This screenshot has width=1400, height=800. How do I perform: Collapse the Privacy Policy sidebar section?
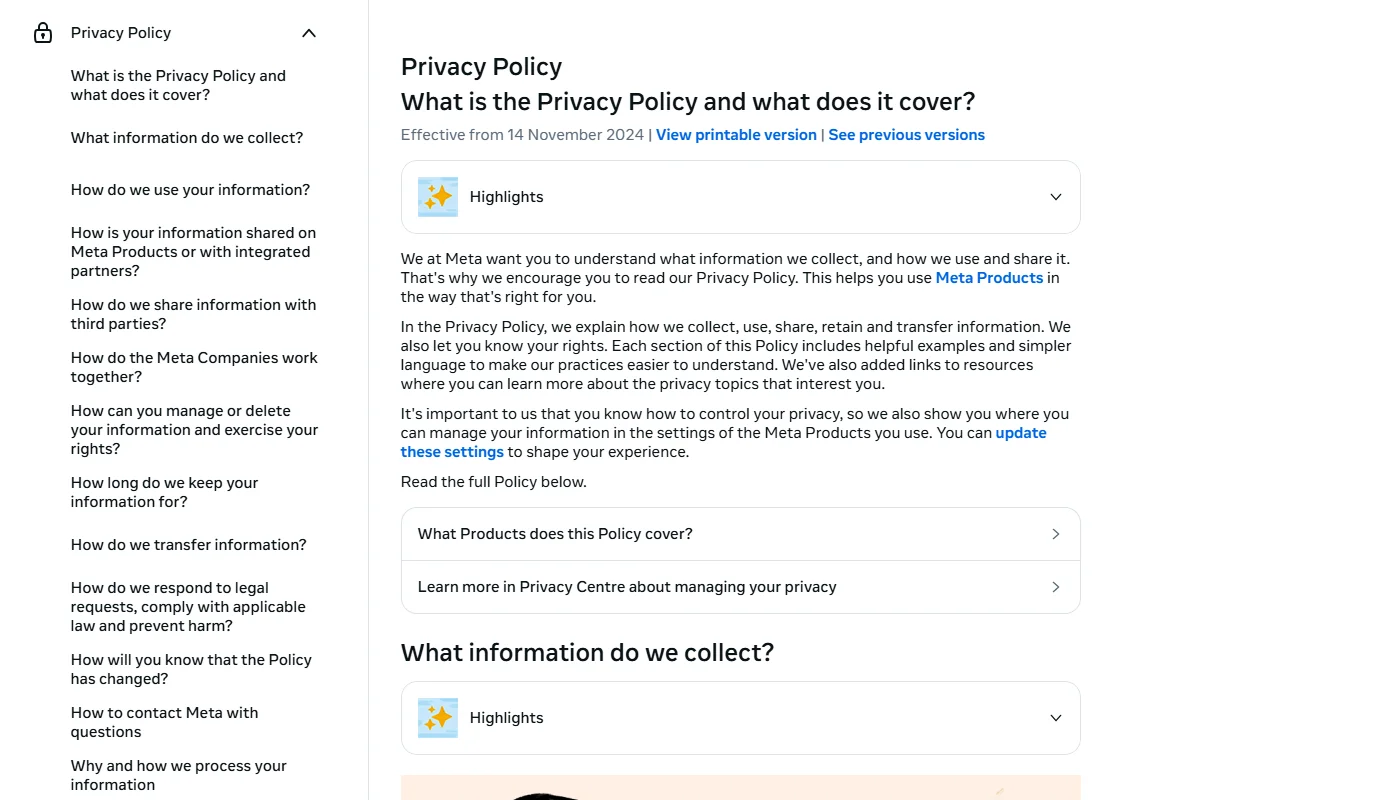click(x=308, y=32)
